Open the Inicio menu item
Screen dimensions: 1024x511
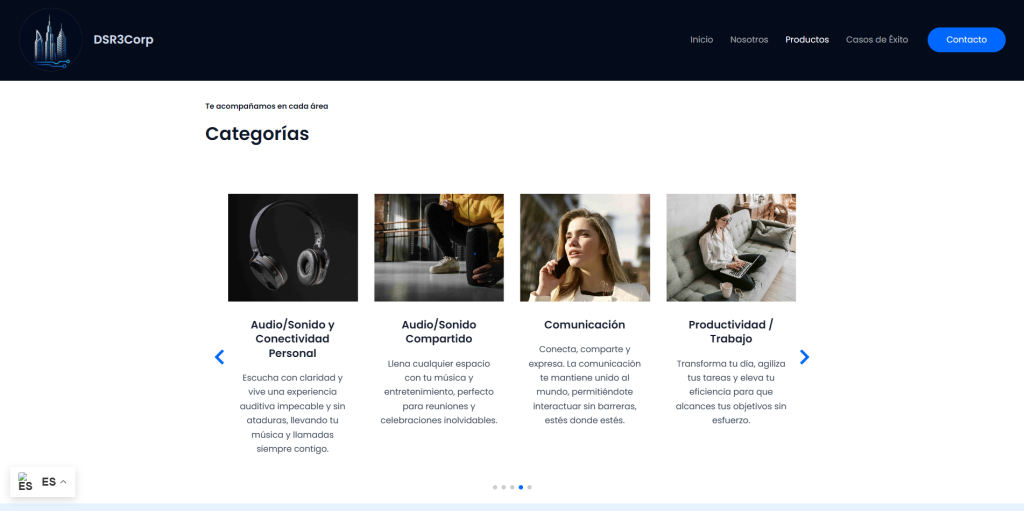(x=701, y=40)
